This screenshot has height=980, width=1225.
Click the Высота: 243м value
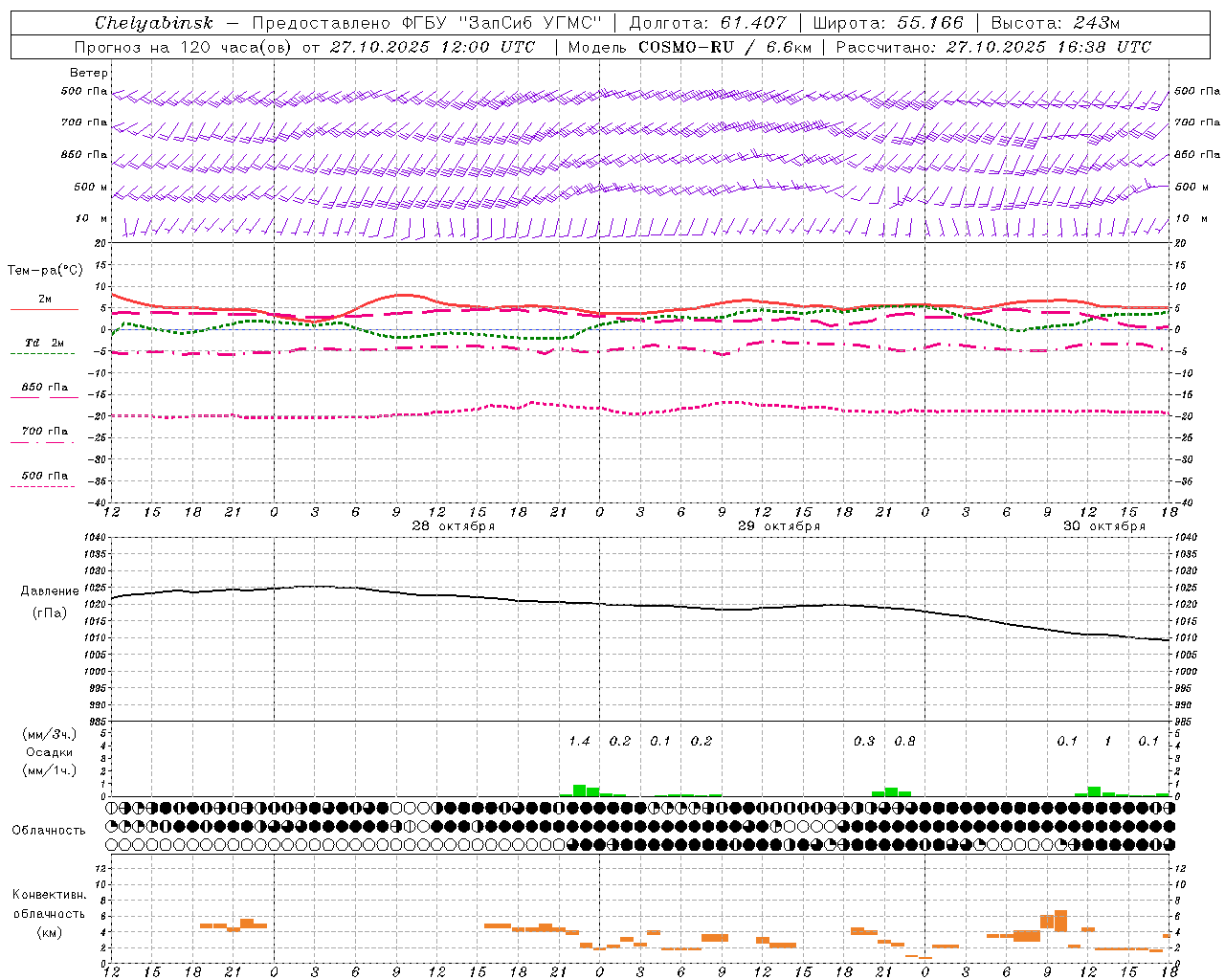(1056, 23)
